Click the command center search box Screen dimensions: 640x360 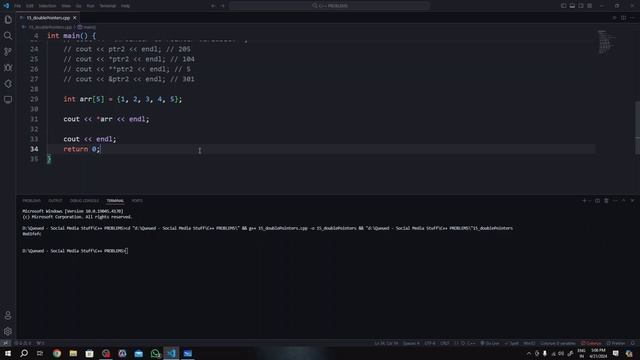pyautogui.click(x=329, y=6)
